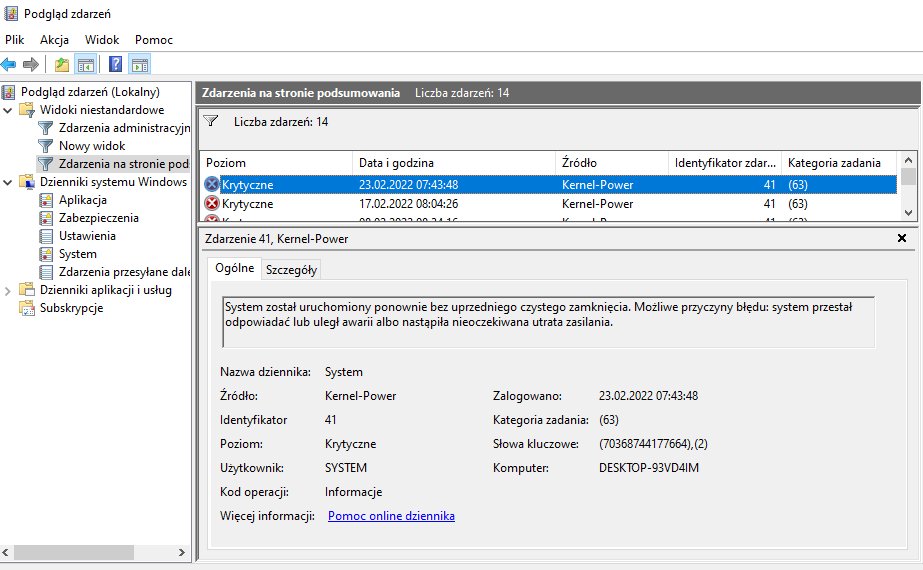923x570 pixels.
Task: Select the System log in the tree
Action: pos(77,254)
